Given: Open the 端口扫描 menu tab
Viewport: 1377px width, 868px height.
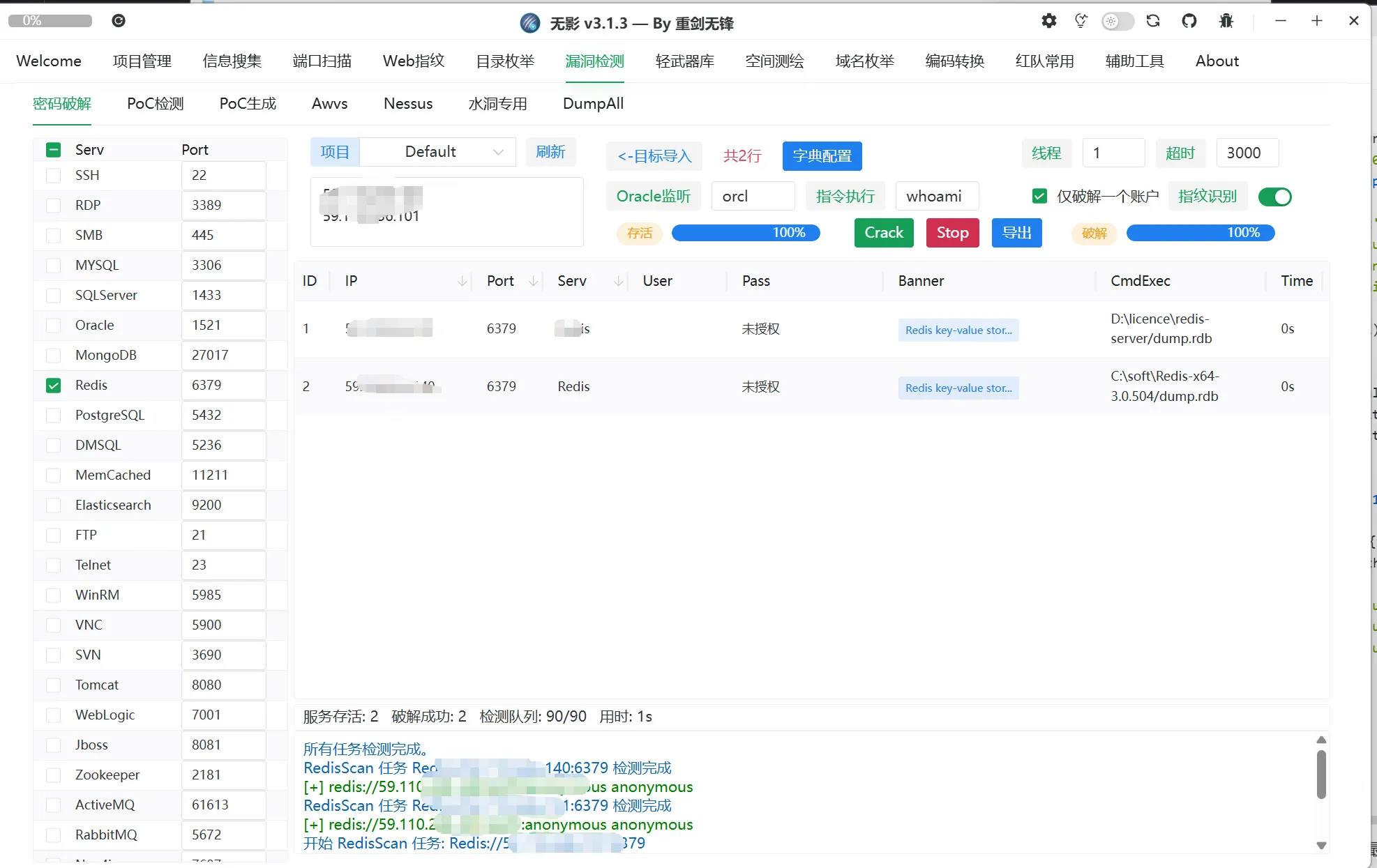Looking at the screenshot, I should point(322,61).
